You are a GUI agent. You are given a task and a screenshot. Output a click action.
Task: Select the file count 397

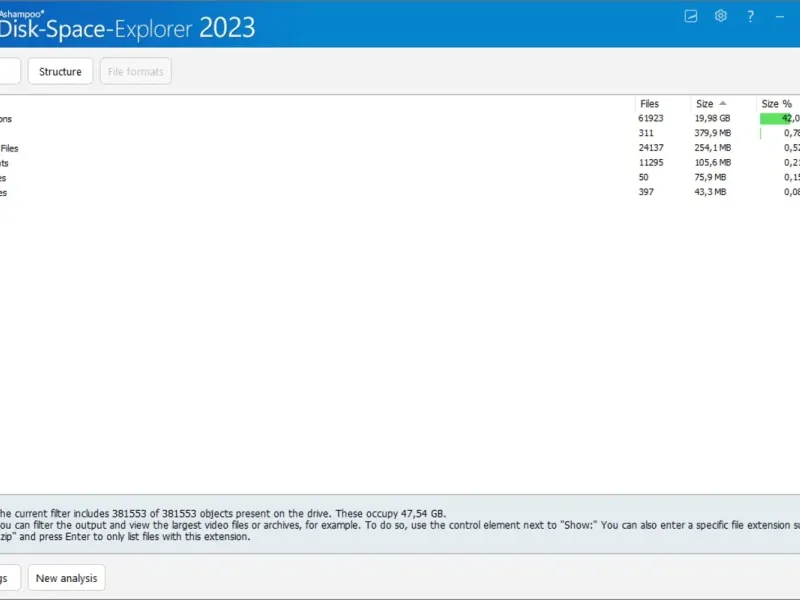tap(646, 192)
